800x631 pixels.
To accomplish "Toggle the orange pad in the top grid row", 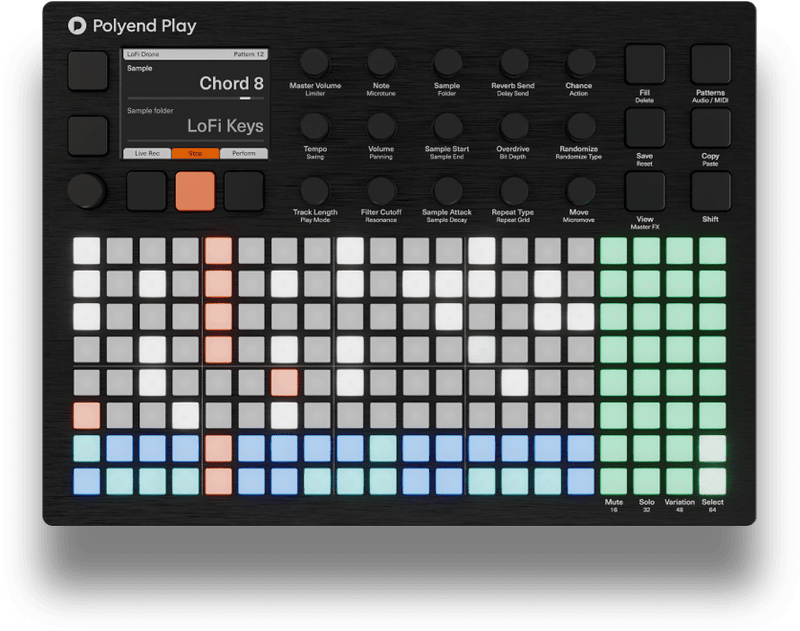I will pos(218,251).
